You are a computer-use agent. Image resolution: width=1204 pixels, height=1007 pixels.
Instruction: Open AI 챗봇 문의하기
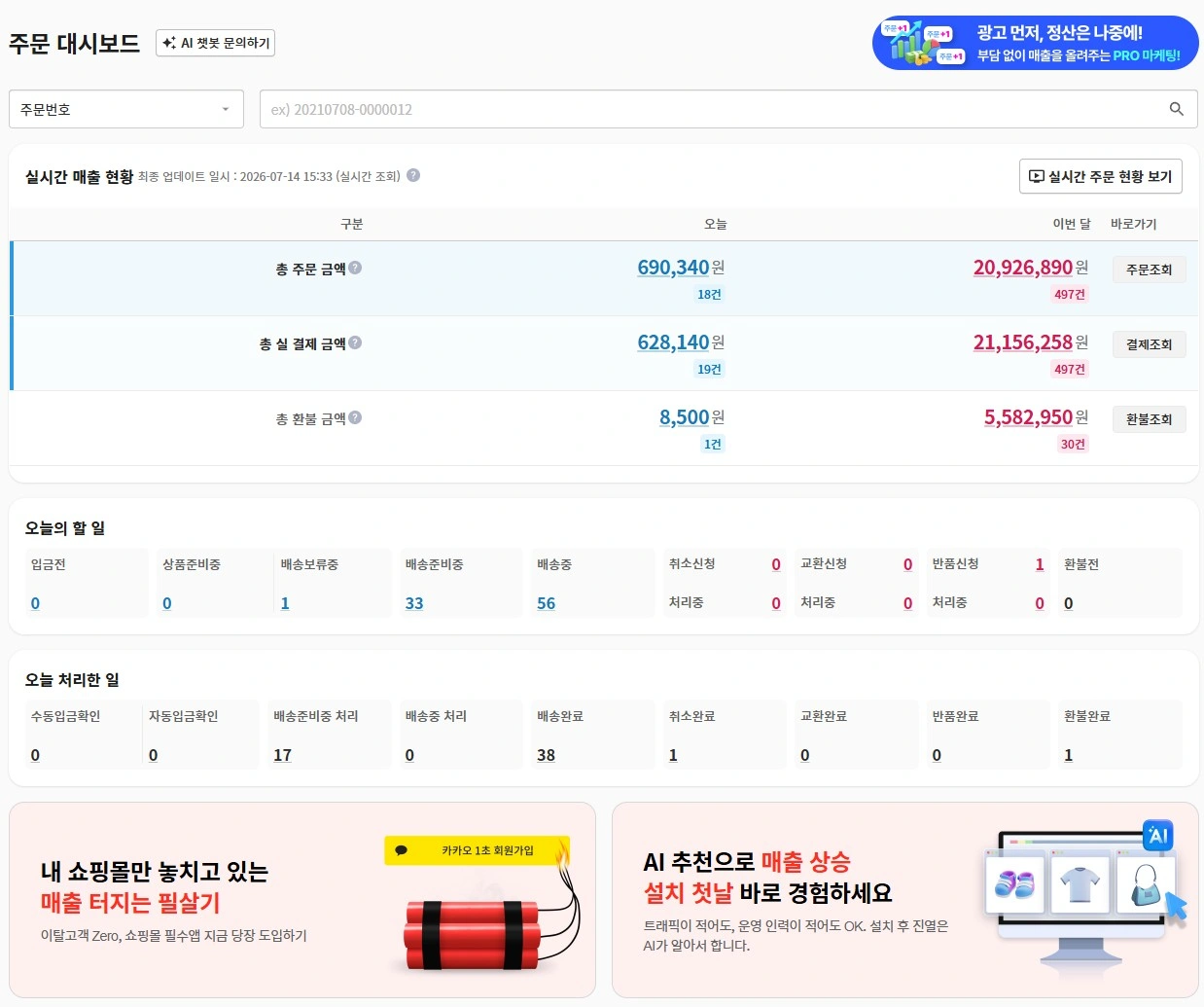pyautogui.click(x=216, y=43)
